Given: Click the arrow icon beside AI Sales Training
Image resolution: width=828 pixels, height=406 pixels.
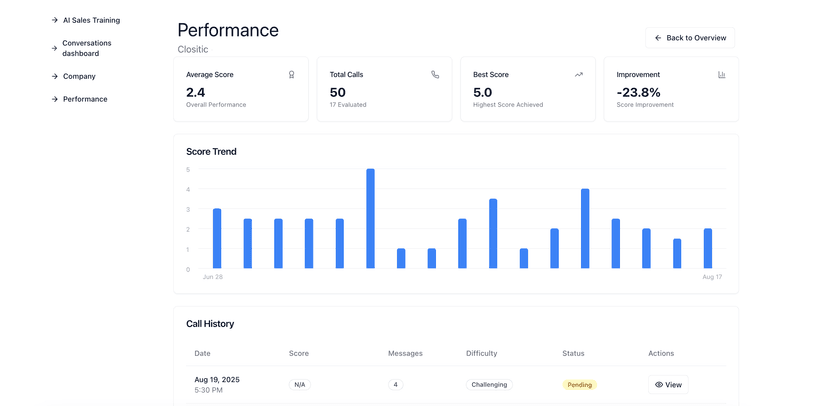Looking at the screenshot, I should (x=55, y=20).
